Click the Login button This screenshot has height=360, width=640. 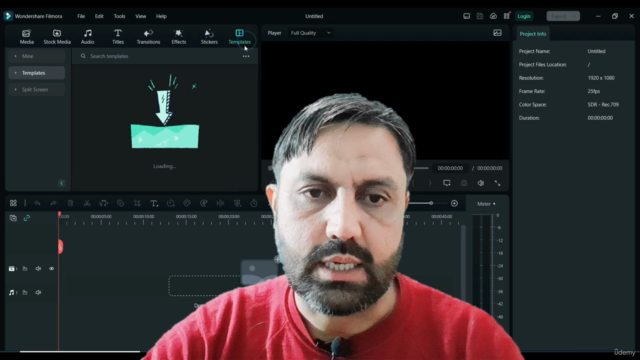[x=524, y=16]
